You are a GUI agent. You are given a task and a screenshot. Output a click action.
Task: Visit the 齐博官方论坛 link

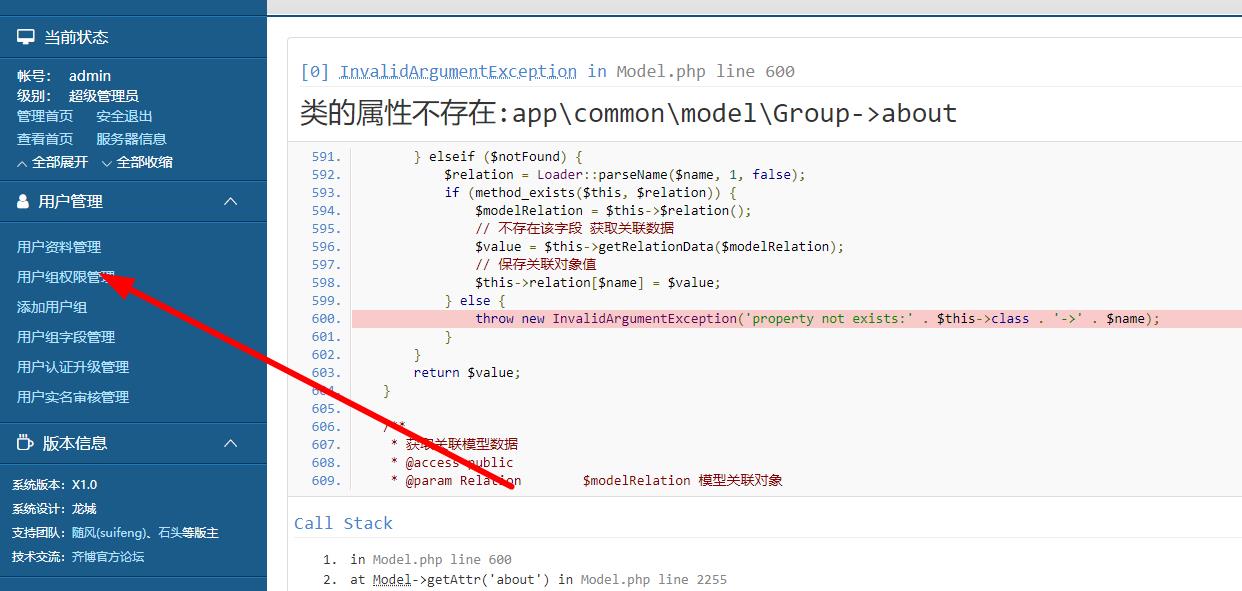point(108,556)
